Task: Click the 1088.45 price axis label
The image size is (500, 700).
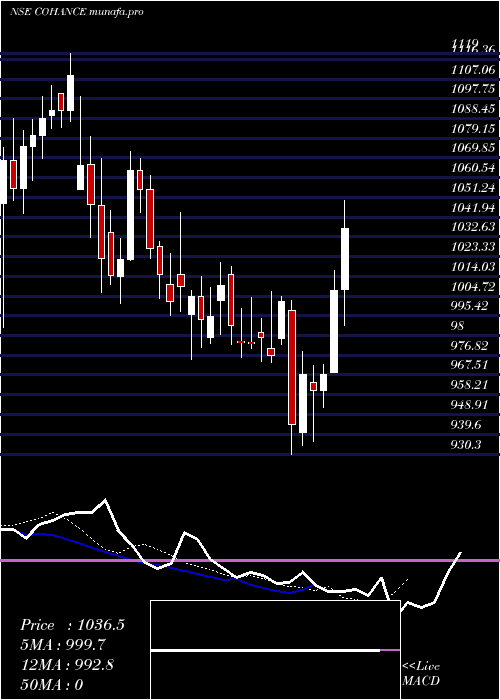Action: click(x=473, y=108)
